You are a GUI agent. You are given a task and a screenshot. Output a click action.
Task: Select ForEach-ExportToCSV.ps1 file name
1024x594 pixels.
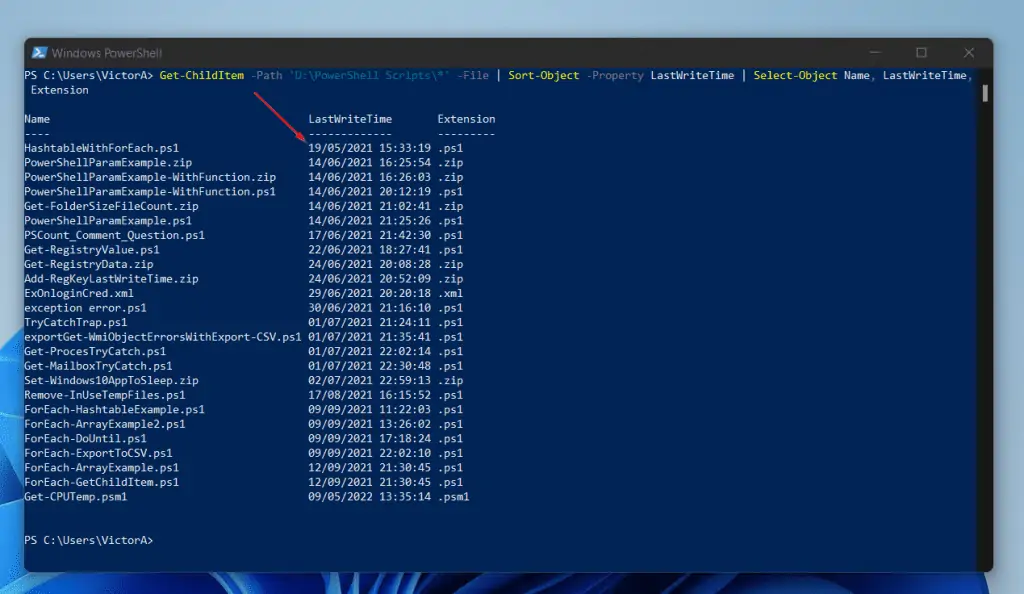coord(98,453)
